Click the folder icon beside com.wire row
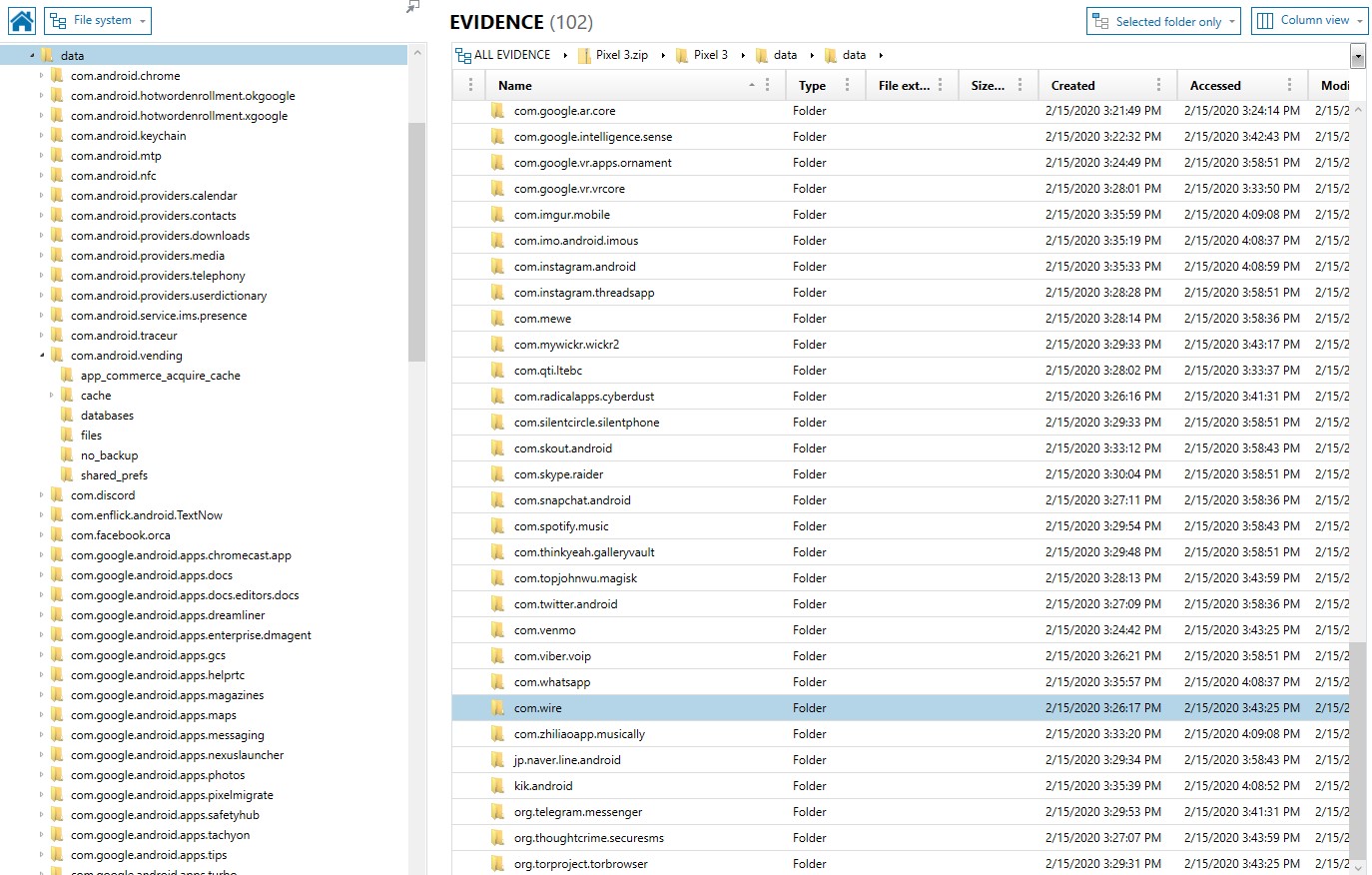 [497, 708]
